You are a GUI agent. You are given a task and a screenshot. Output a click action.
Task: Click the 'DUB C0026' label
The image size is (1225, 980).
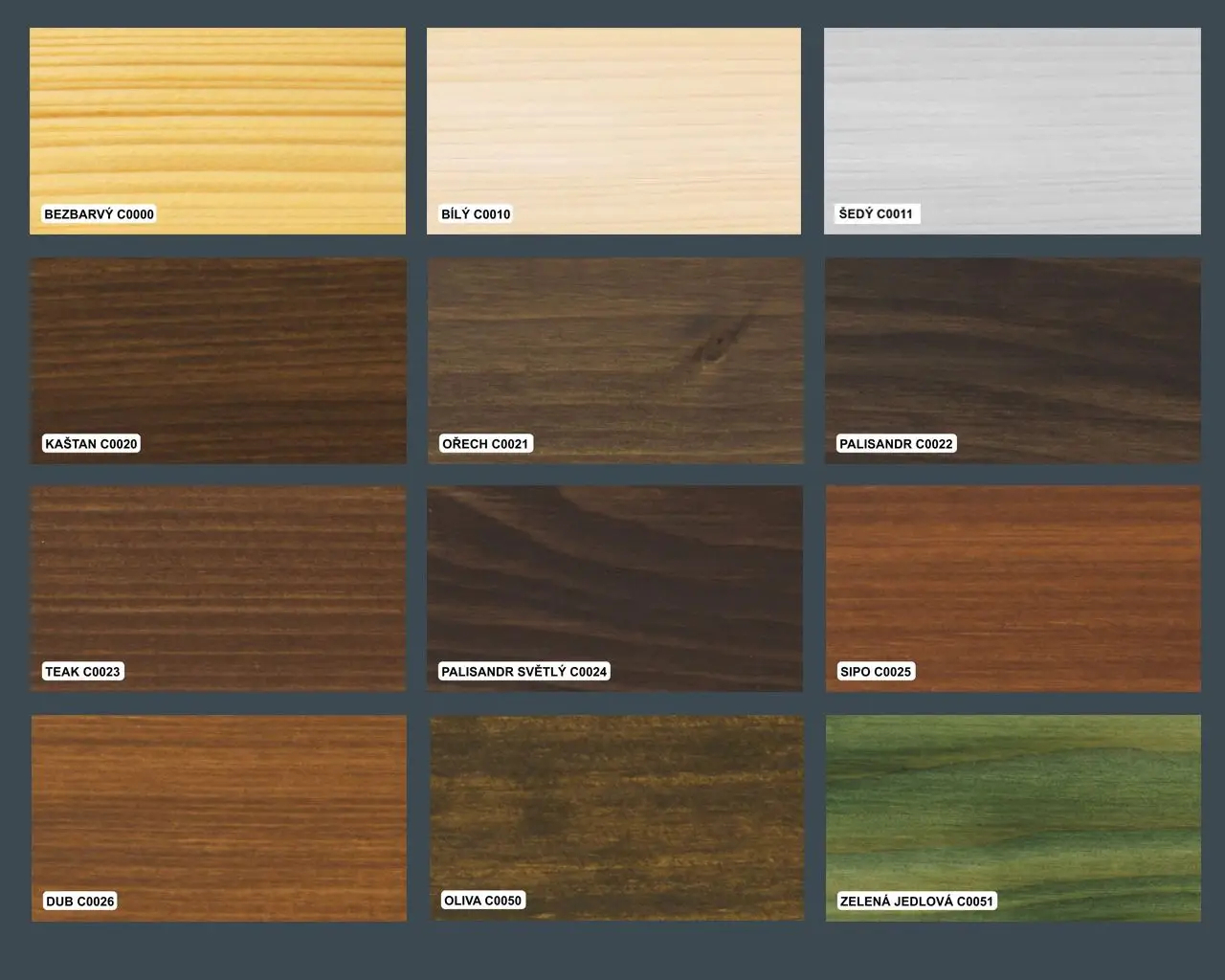(80, 902)
